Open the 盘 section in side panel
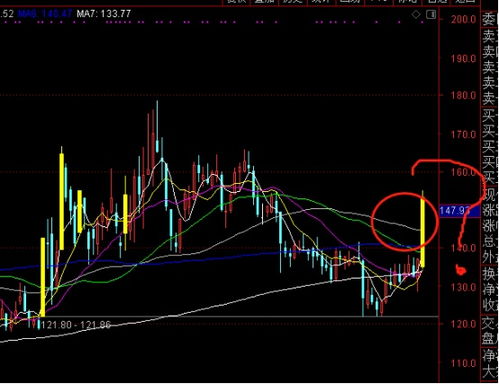499x384 pixels. coord(490,339)
